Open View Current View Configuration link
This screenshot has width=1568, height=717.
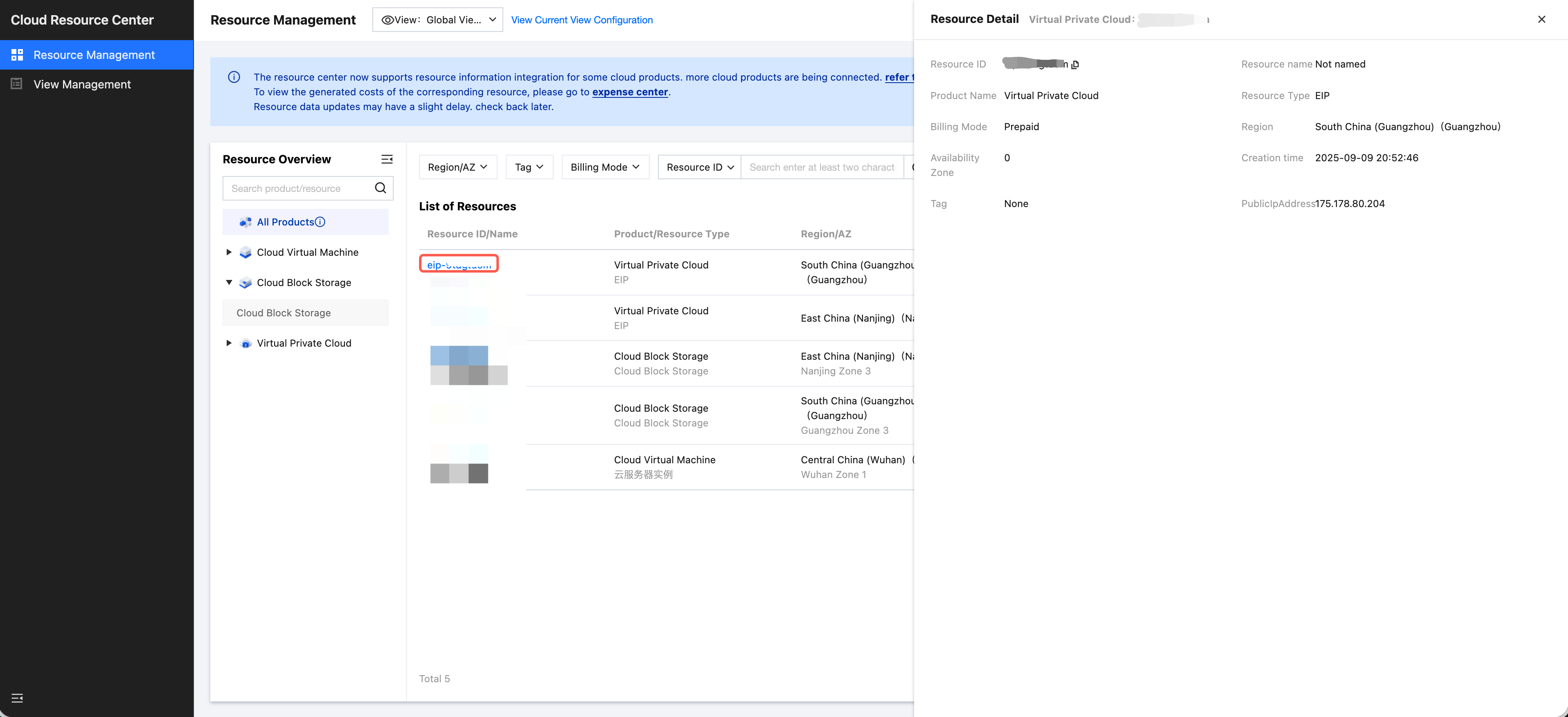pyautogui.click(x=581, y=20)
